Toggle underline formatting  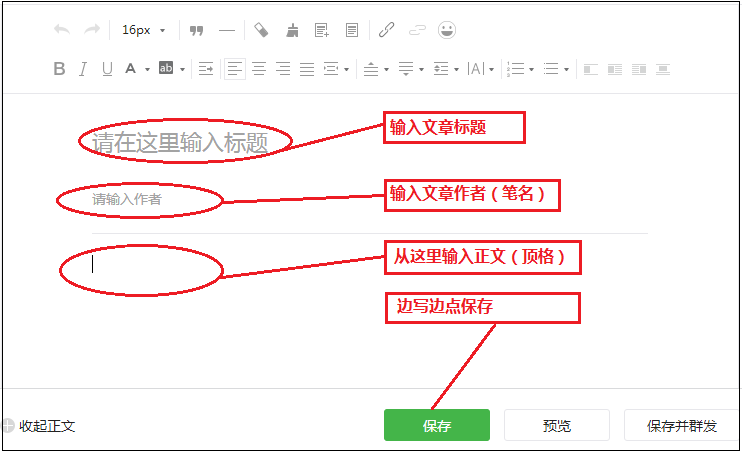(x=107, y=69)
